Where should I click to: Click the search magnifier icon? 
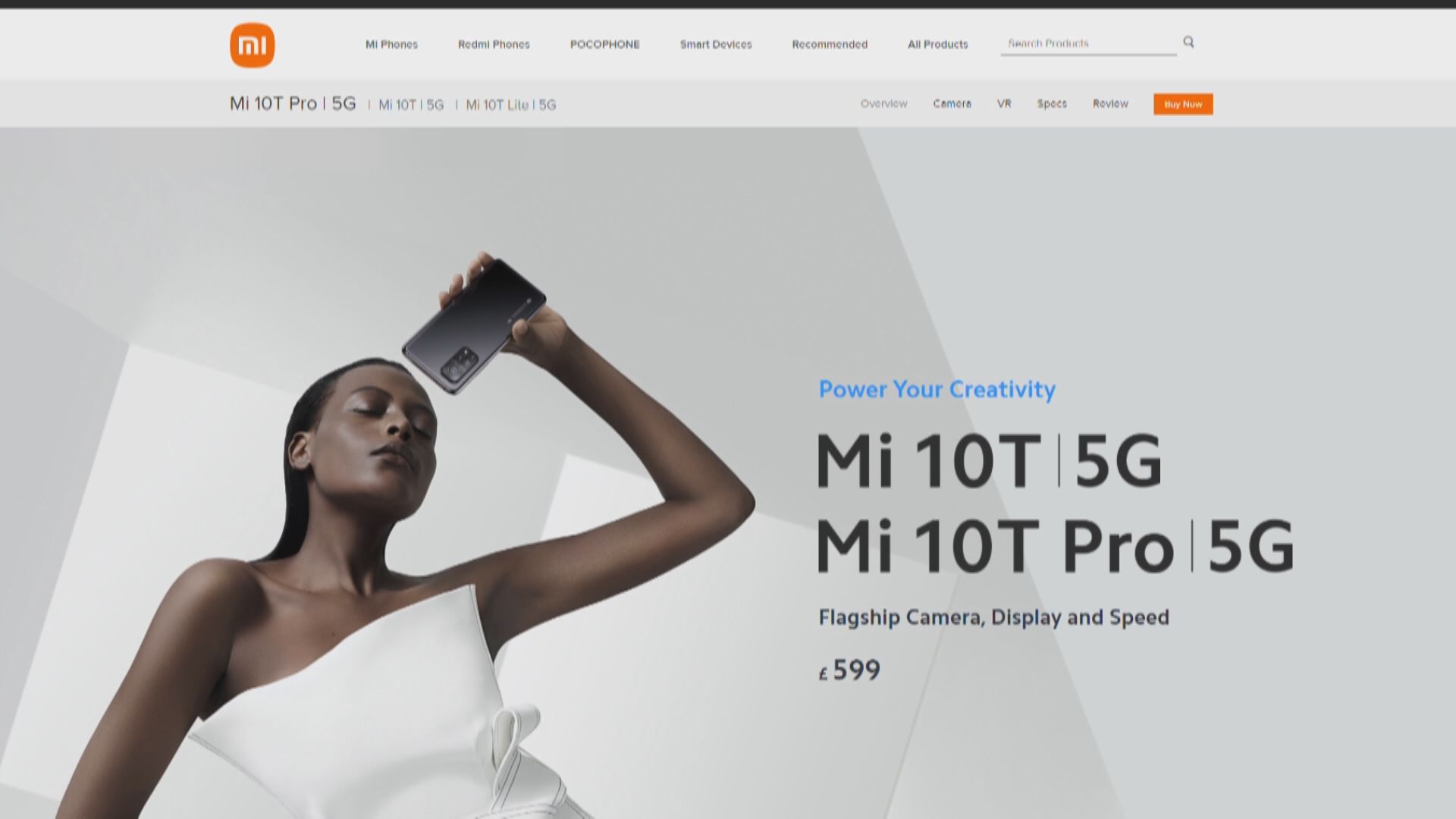pyautogui.click(x=1188, y=42)
